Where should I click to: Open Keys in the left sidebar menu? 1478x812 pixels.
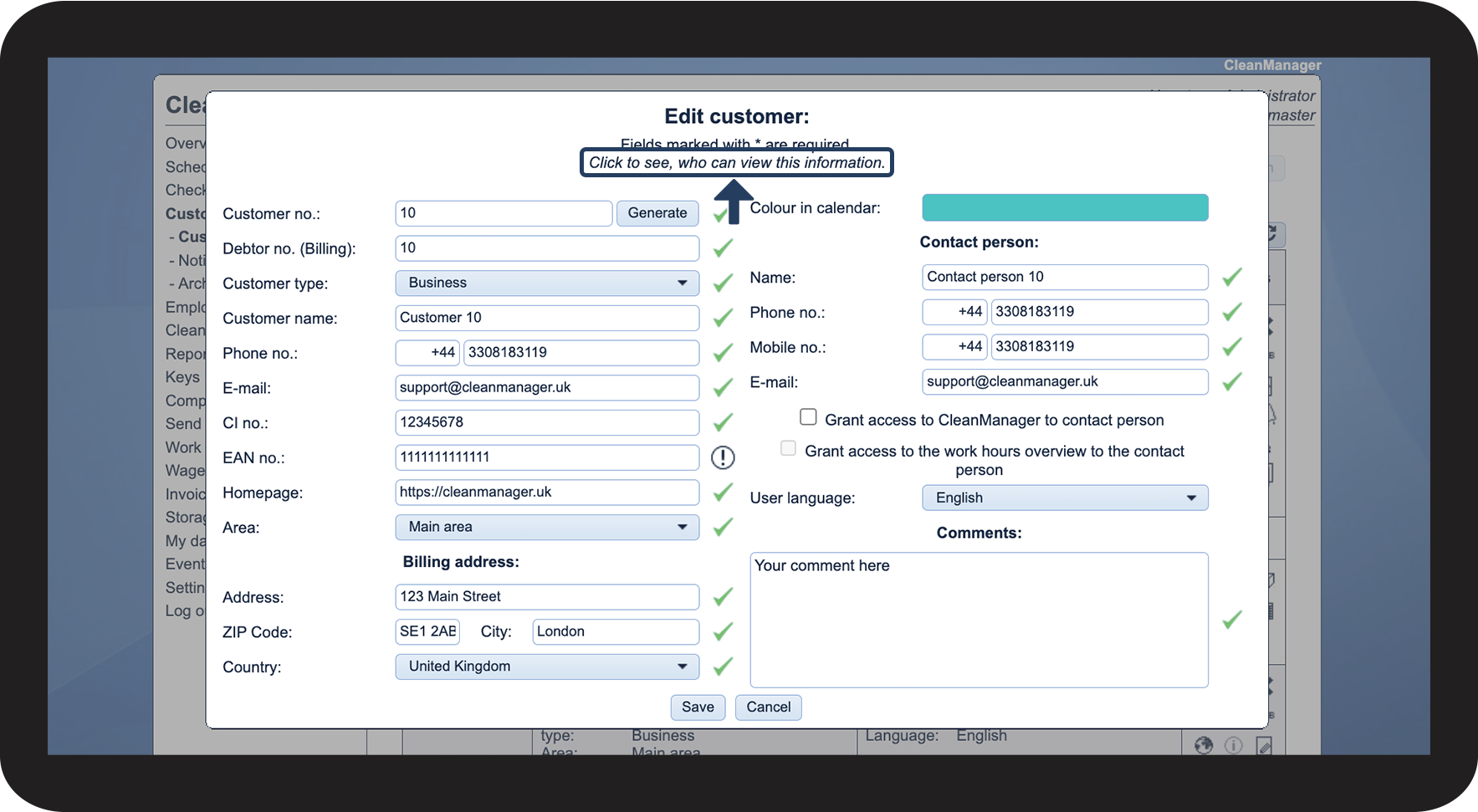tap(182, 377)
